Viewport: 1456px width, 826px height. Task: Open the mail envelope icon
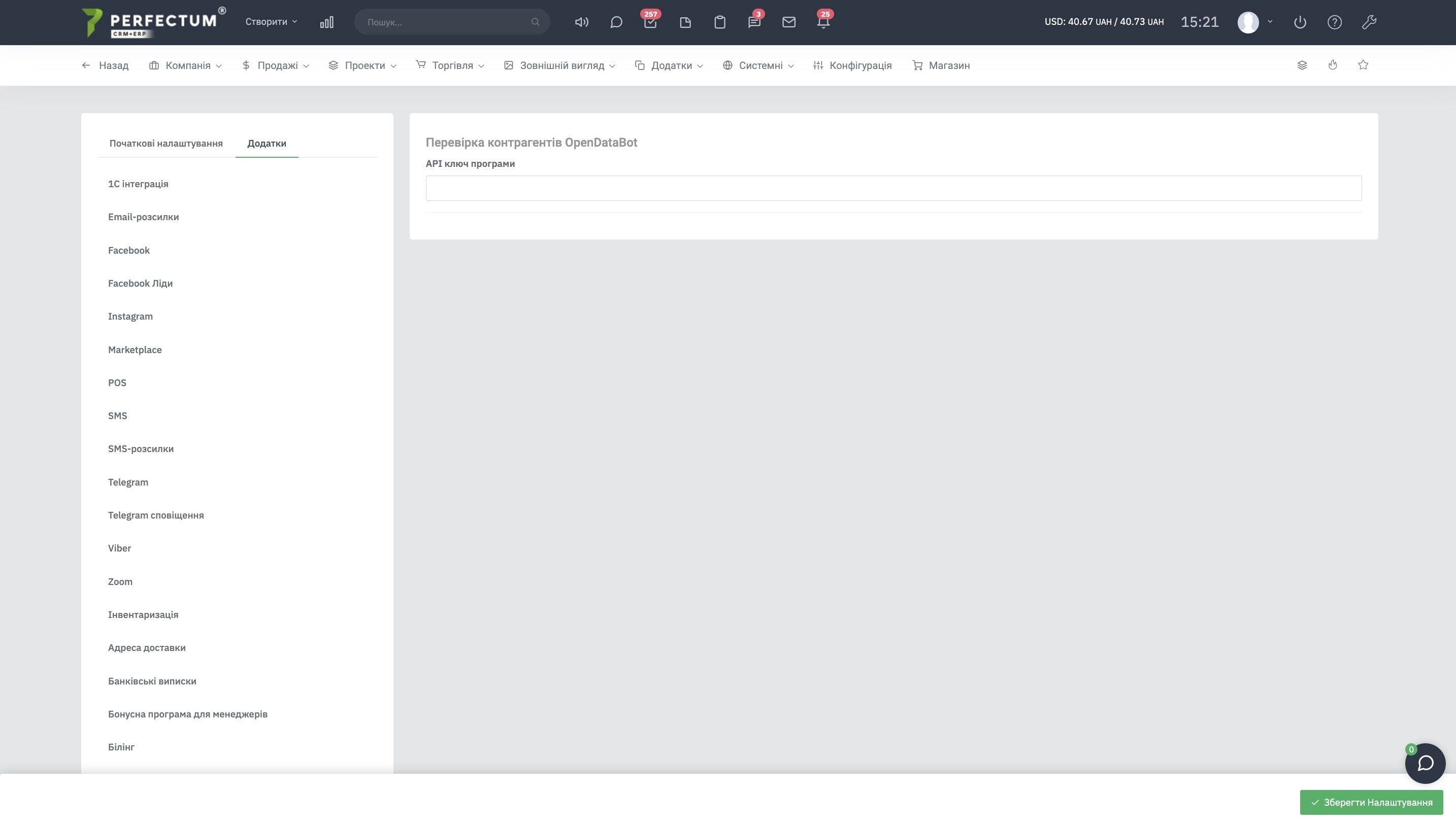pyautogui.click(x=789, y=22)
